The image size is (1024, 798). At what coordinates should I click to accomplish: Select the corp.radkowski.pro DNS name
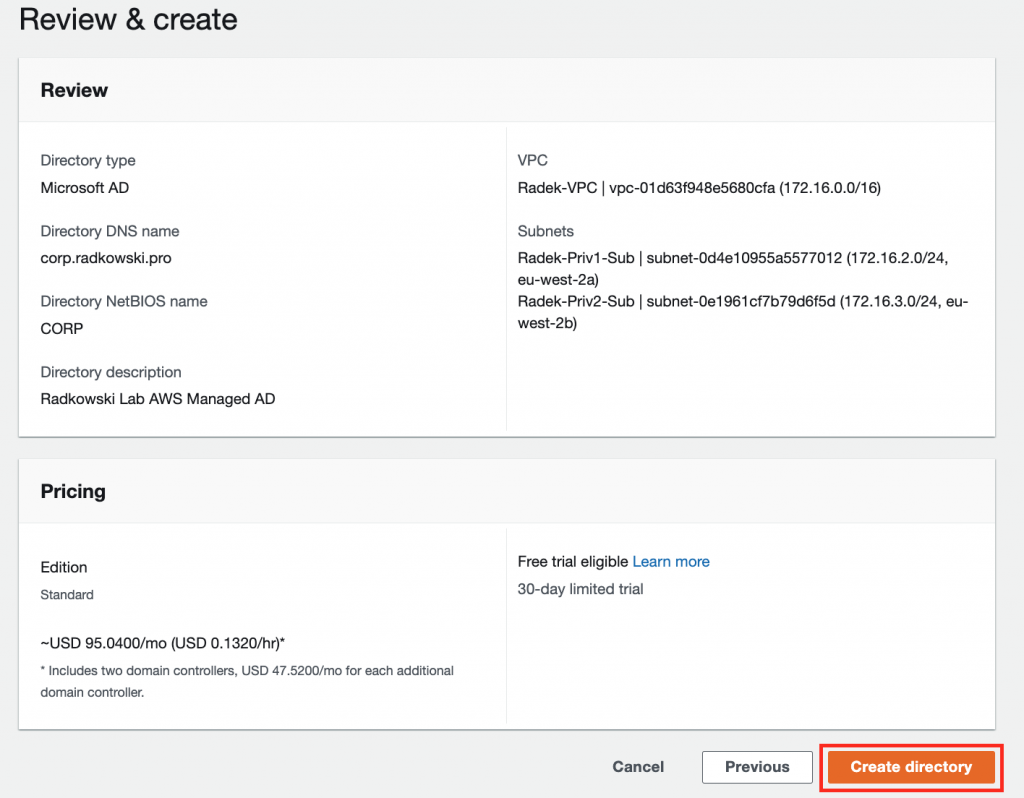(x=106, y=258)
